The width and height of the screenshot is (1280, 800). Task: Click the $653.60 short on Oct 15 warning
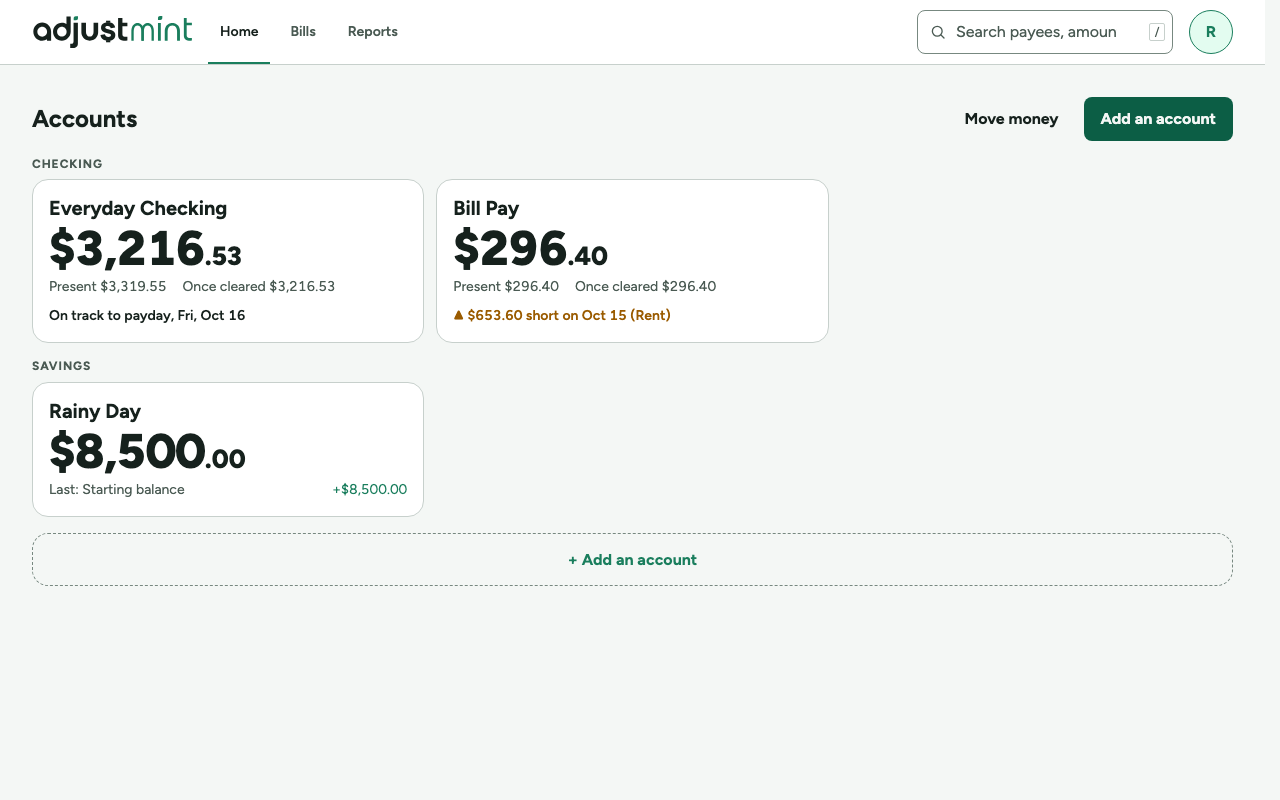coord(562,315)
